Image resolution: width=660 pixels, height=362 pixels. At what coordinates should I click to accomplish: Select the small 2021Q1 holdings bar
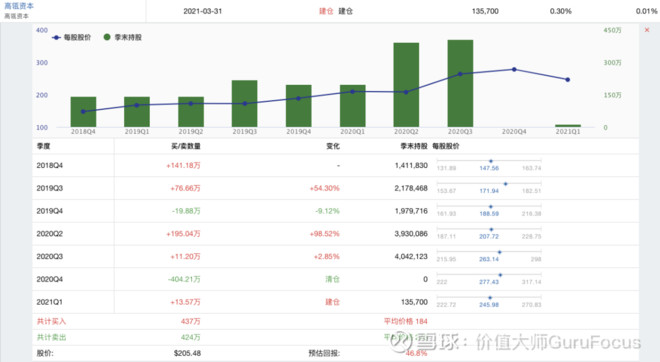click(x=568, y=125)
